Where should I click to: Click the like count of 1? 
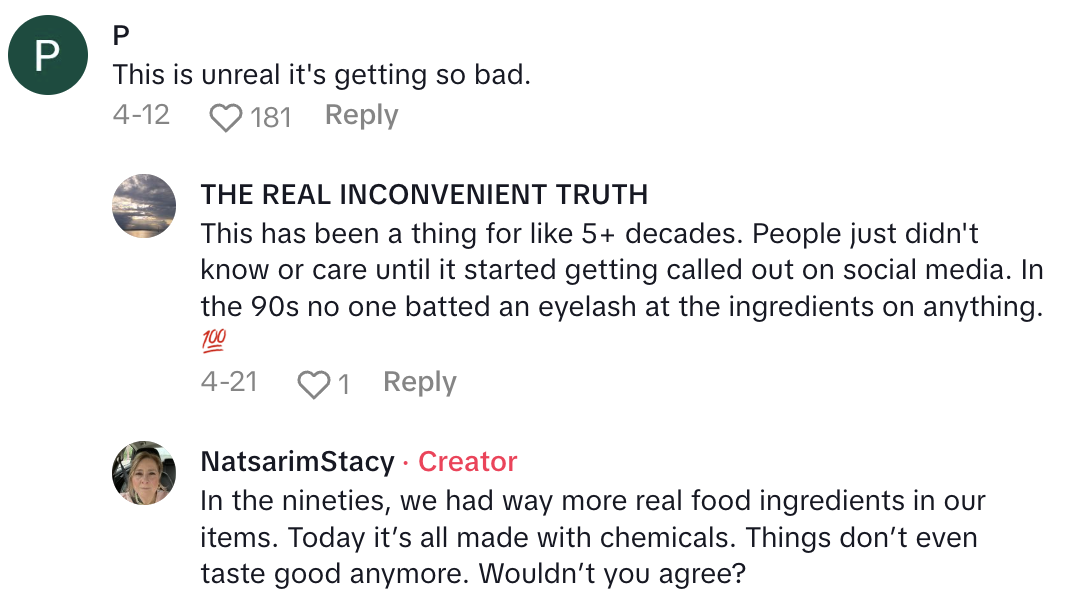343,384
